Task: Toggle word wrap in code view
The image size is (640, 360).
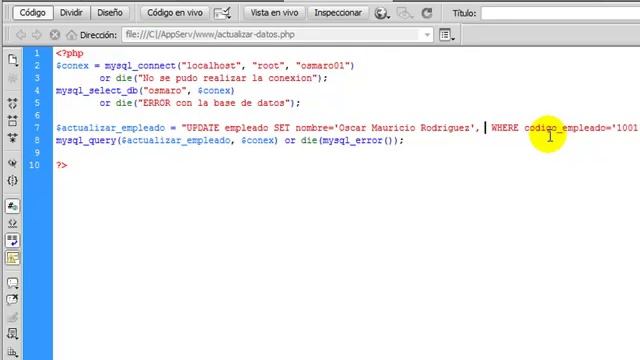Action: [13, 240]
